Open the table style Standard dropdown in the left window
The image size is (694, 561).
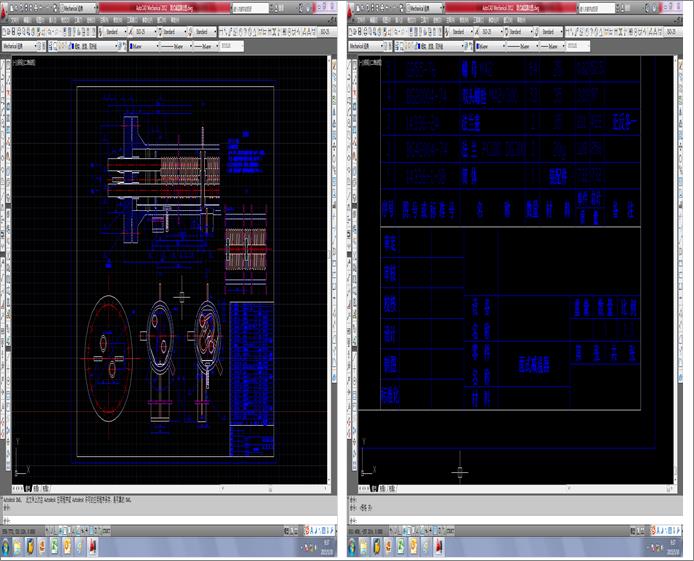click(x=173, y=32)
